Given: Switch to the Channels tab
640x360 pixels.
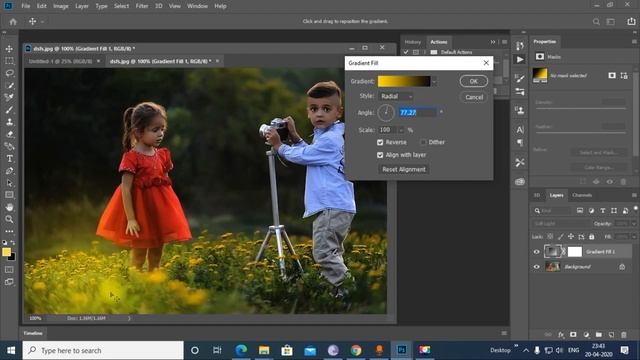Looking at the screenshot, I should click(x=582, y=195).
